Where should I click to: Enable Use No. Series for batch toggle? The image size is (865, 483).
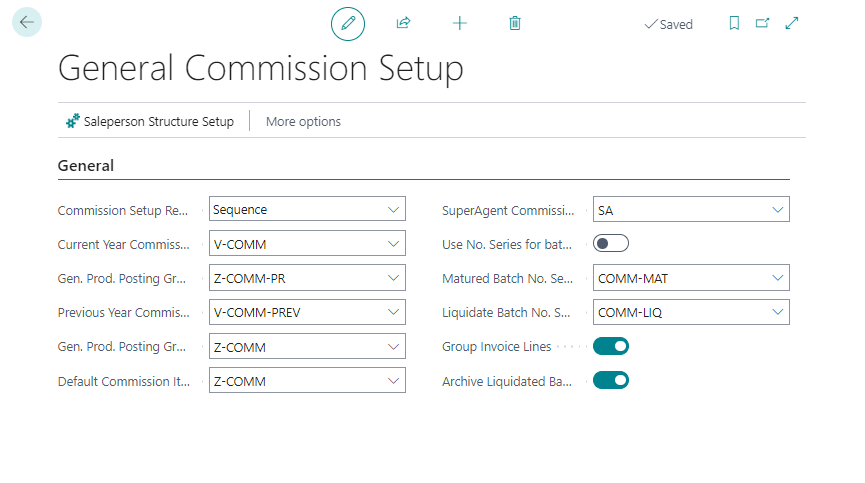tap(610, 243)
